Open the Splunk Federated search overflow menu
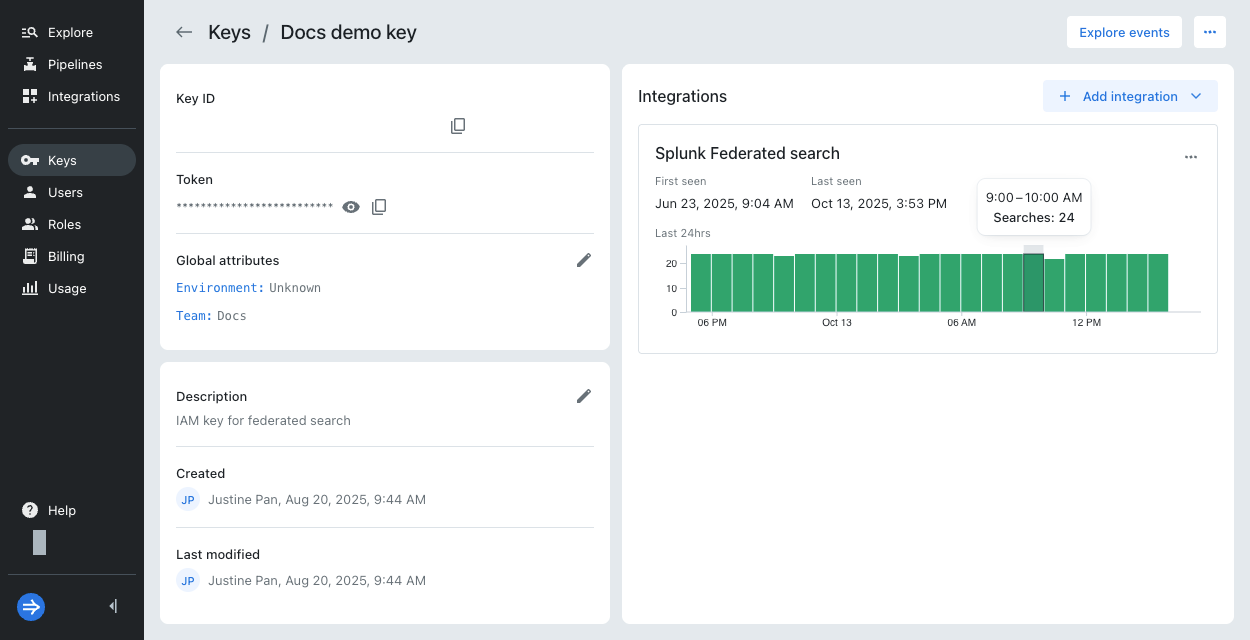The image size is (1250, 640). [x=1191, y=156]
